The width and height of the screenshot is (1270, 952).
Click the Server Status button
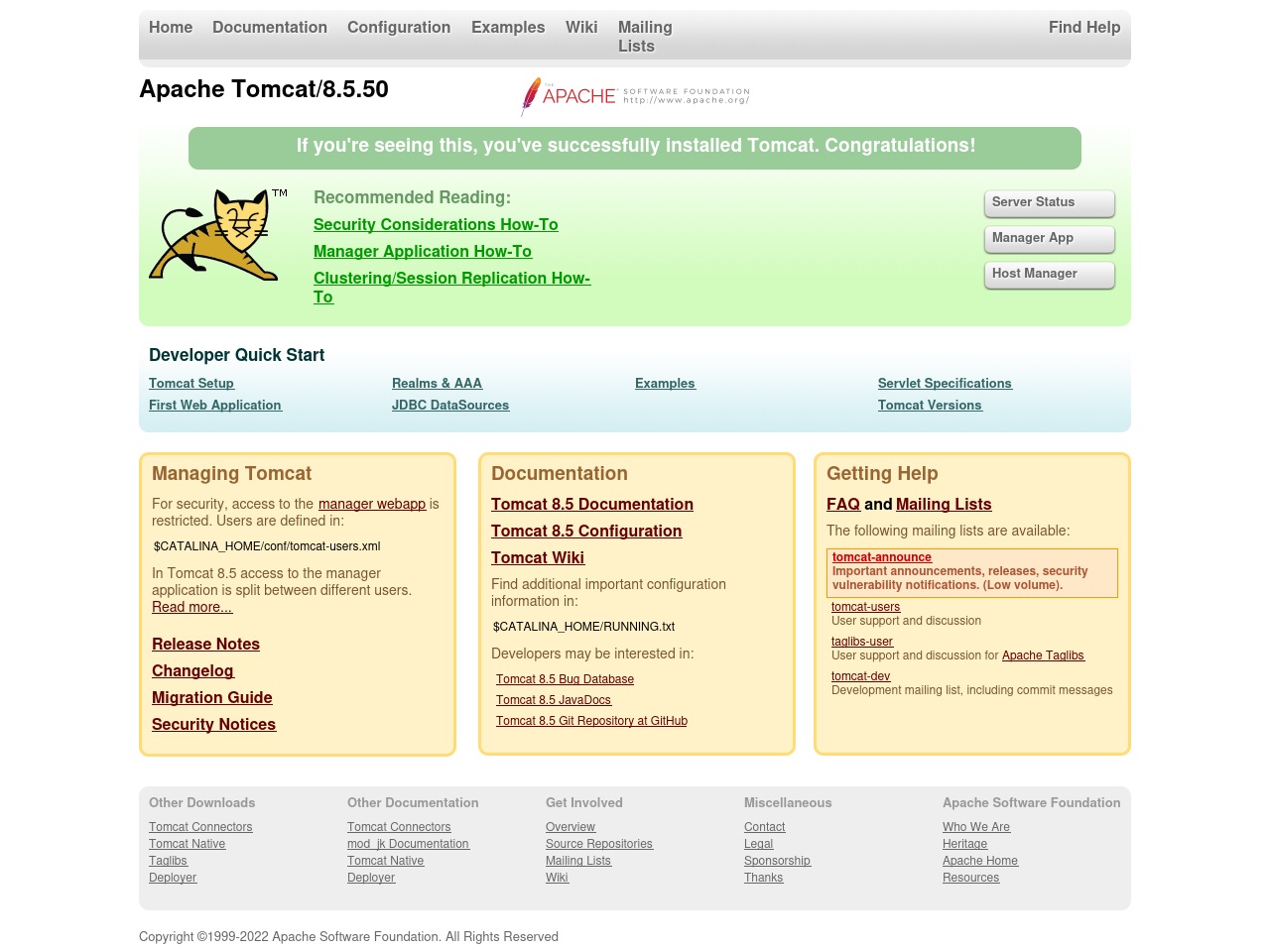(x=1050, y=202)
